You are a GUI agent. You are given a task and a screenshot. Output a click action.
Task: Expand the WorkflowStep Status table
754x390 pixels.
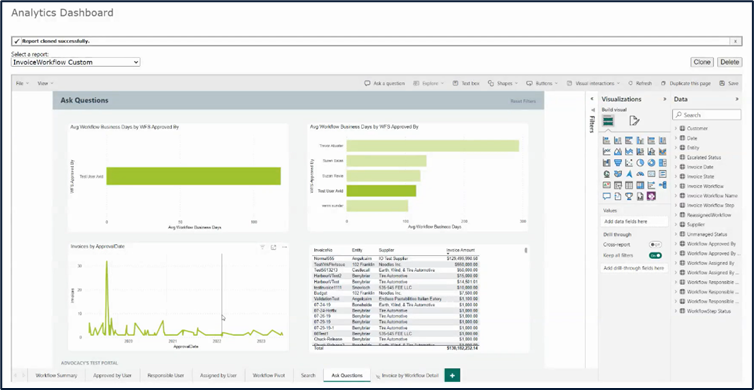(x=676, y=311)
